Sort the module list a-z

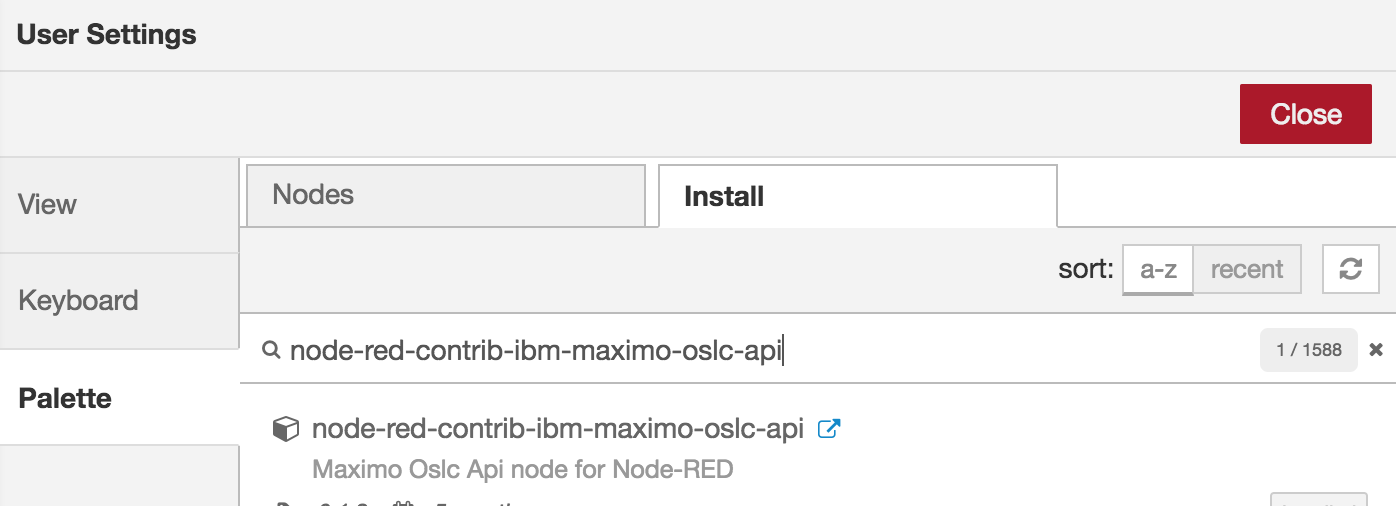tap(1158, 270)
